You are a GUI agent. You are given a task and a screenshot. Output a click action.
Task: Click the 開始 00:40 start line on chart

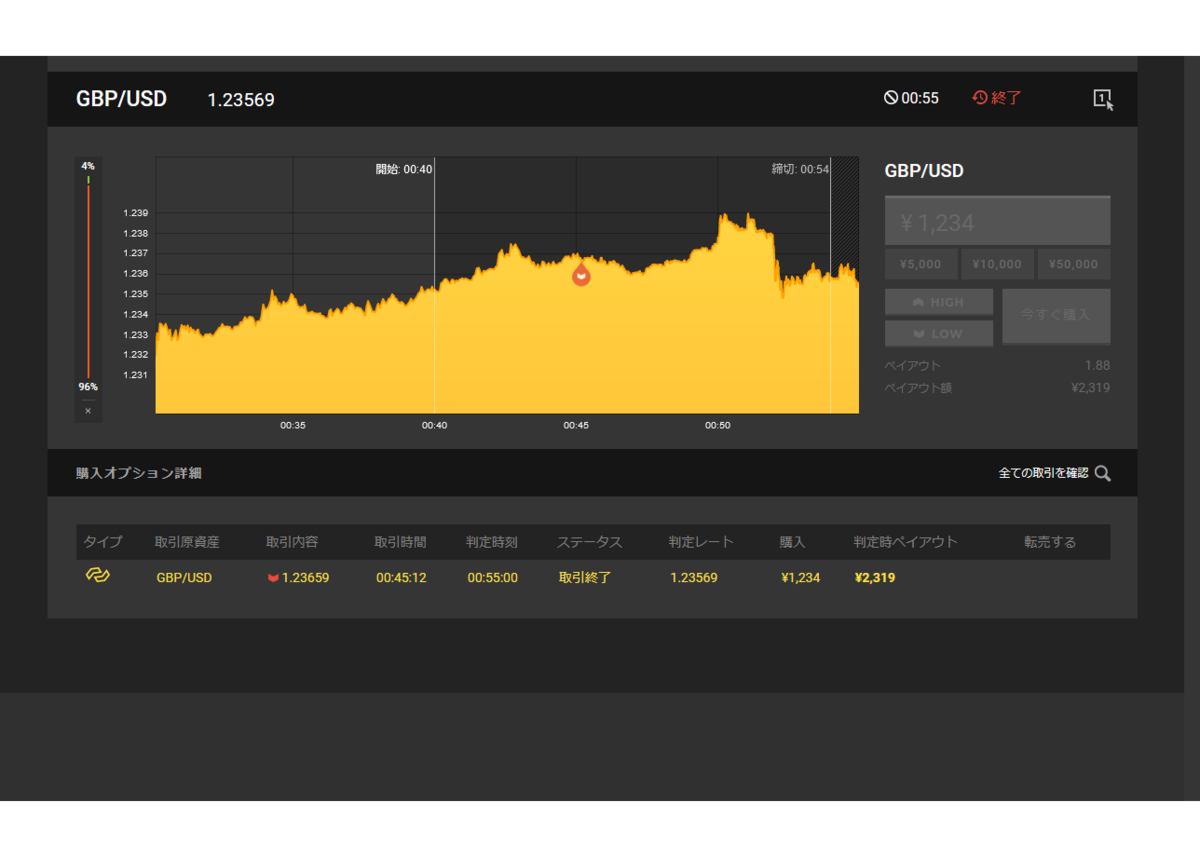click(434, 285)
